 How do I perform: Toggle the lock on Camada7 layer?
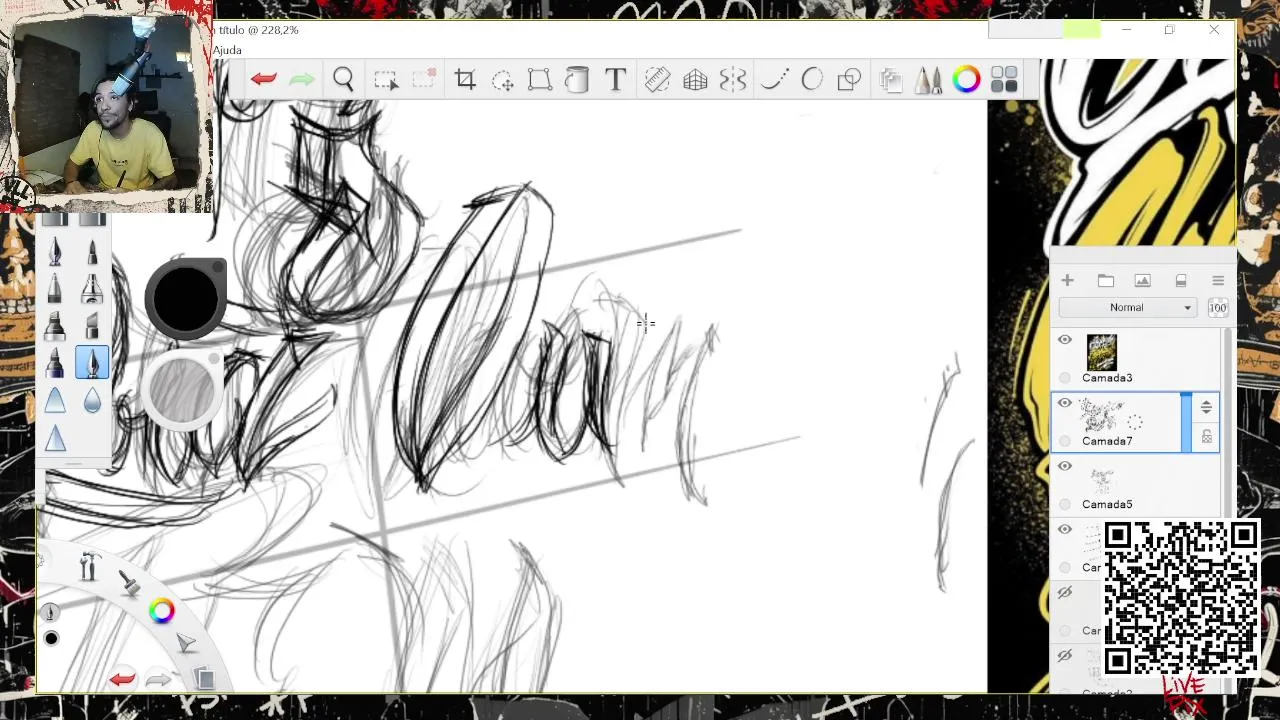[1206, 437]
